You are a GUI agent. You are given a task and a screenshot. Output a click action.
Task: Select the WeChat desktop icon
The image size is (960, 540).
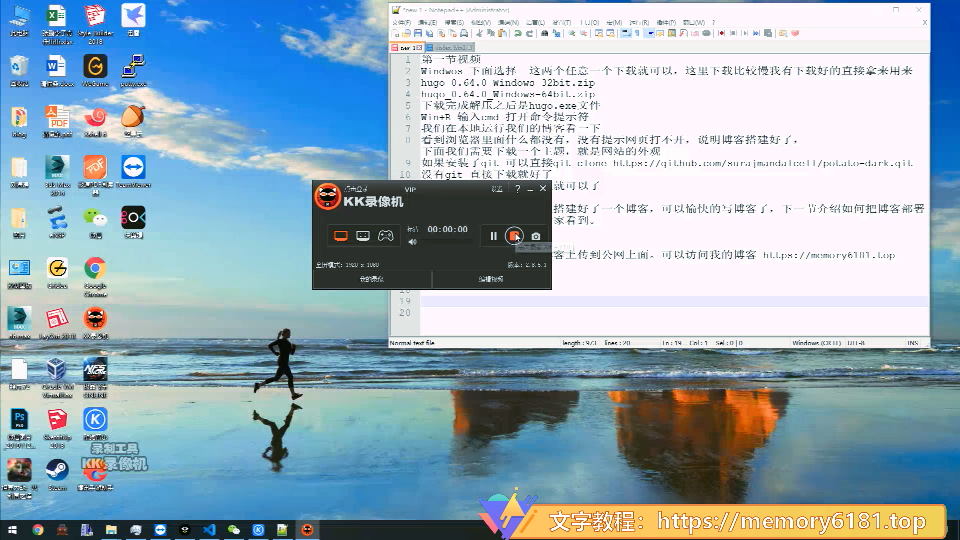click(95, 222)
